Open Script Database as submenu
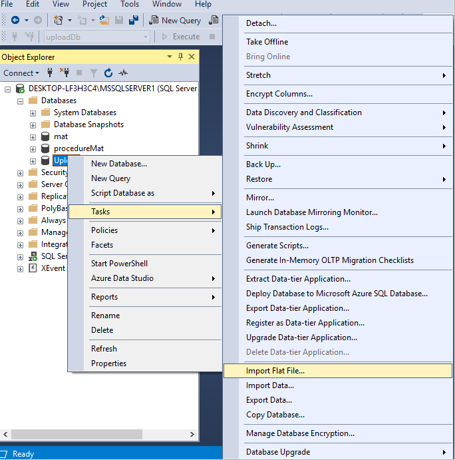Viewport: 455px width, 460px height. [x=145, y=193]
